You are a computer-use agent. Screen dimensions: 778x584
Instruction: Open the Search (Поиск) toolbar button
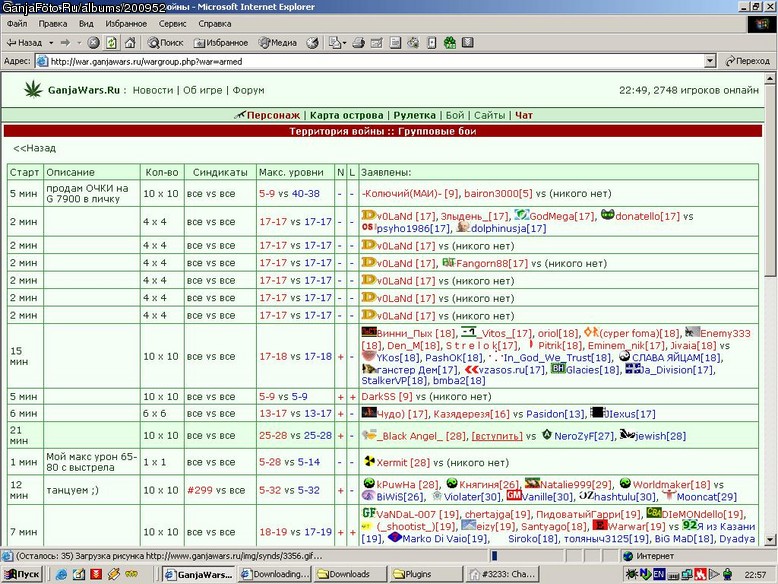tap(165, 43)
